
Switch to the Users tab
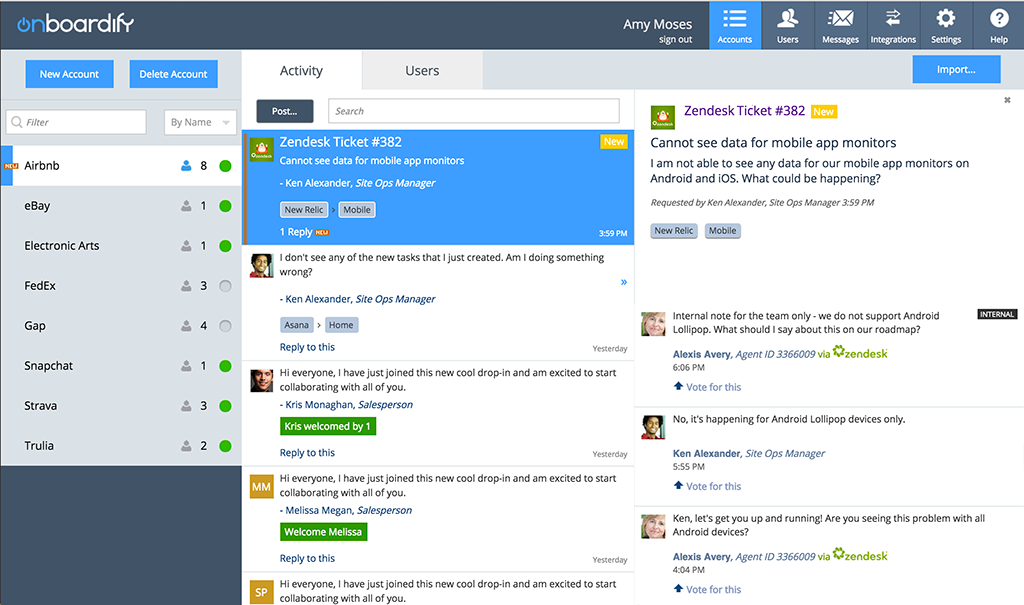pyautogui.click(x=422, y=71)
